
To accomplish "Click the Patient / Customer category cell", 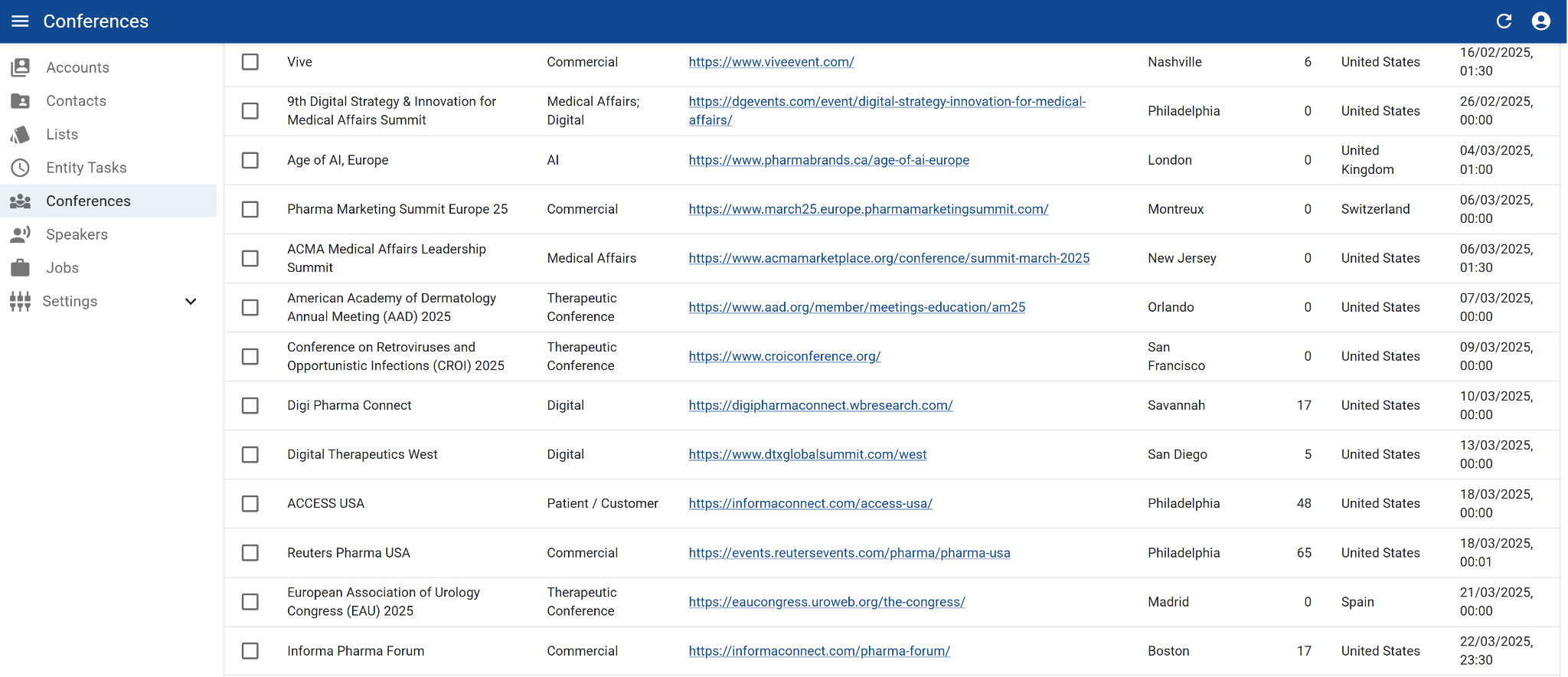I will 603,503.
